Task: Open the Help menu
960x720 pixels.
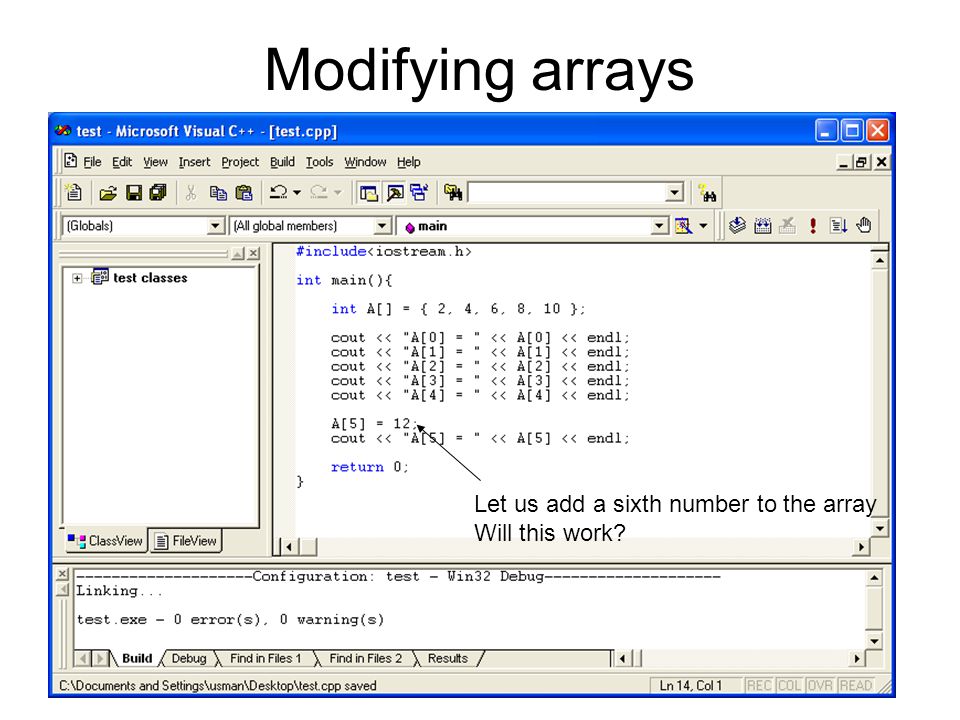Action: 408,162
